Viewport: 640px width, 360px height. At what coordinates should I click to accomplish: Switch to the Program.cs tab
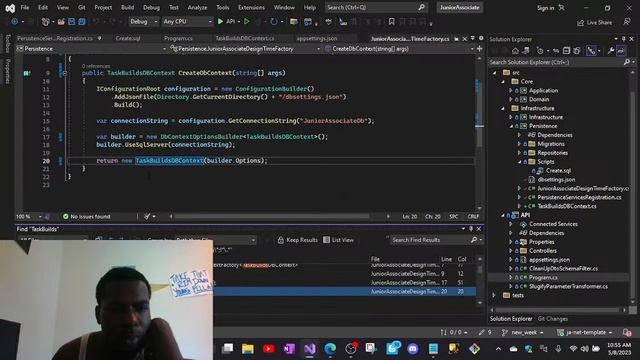(x=178, y=38)
